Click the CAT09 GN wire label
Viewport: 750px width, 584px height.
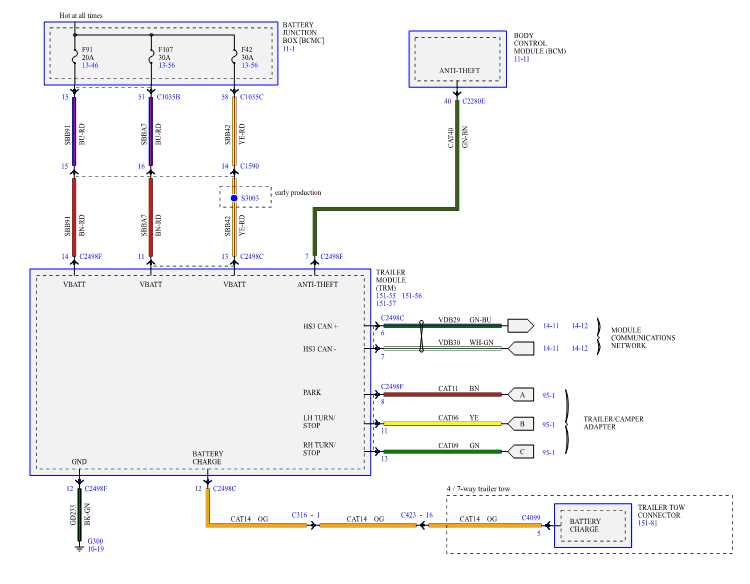(459, 445)
